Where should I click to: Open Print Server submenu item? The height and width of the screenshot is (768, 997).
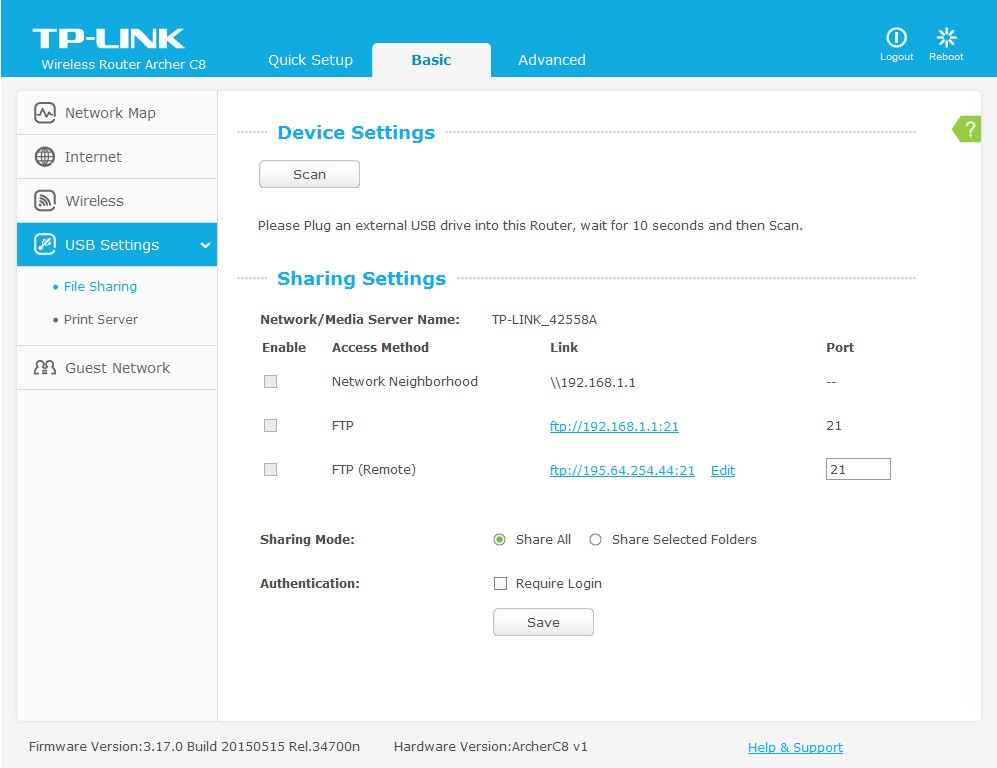[x=100, y=320]
